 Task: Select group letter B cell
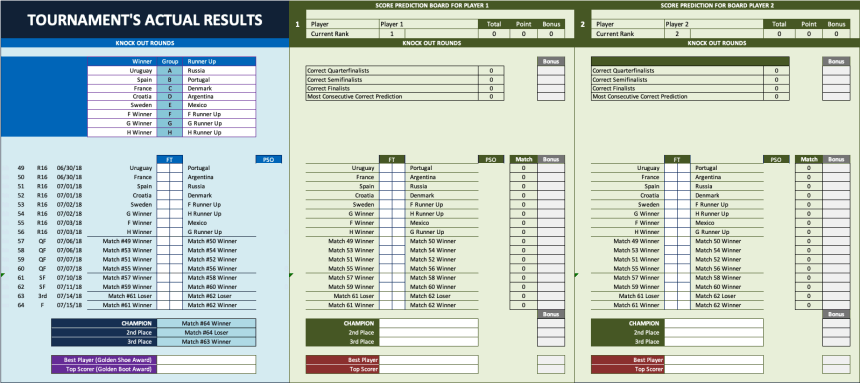coord(170,80)
